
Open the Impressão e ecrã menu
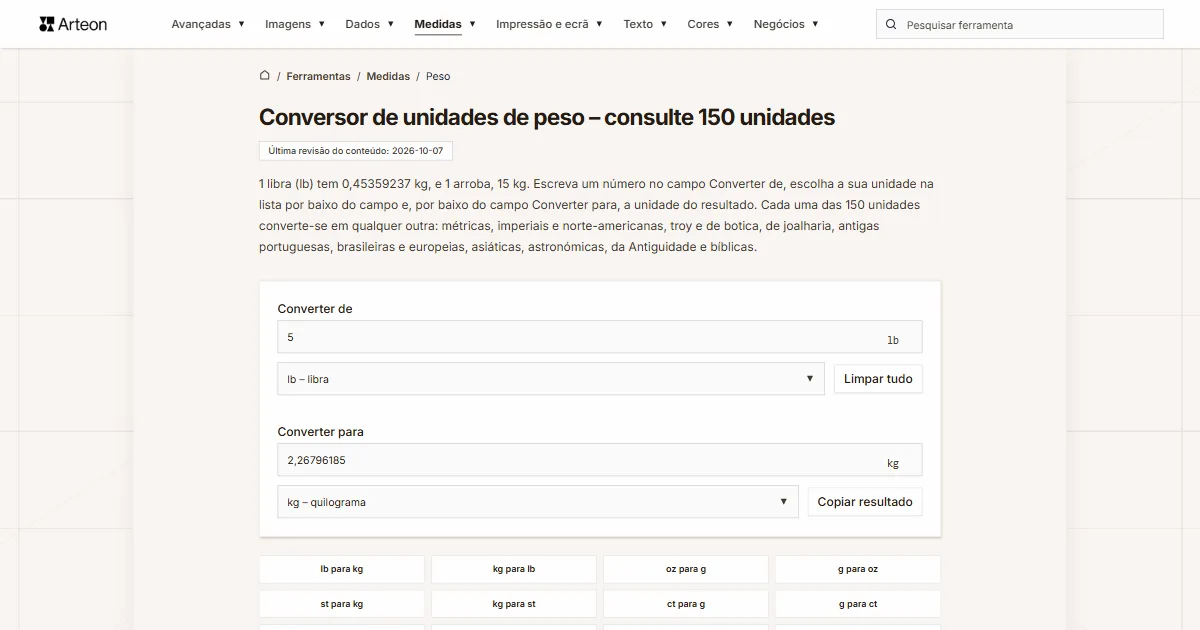pos(549,24)
